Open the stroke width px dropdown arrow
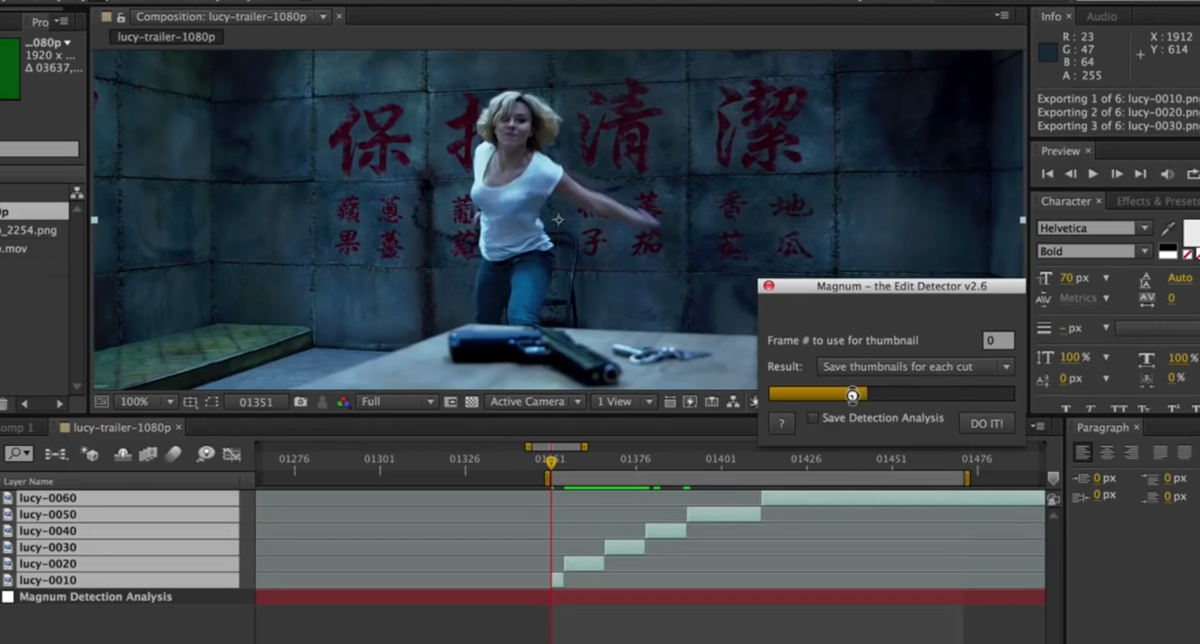Screen dimensions: 1200x644 point(1106,328)
